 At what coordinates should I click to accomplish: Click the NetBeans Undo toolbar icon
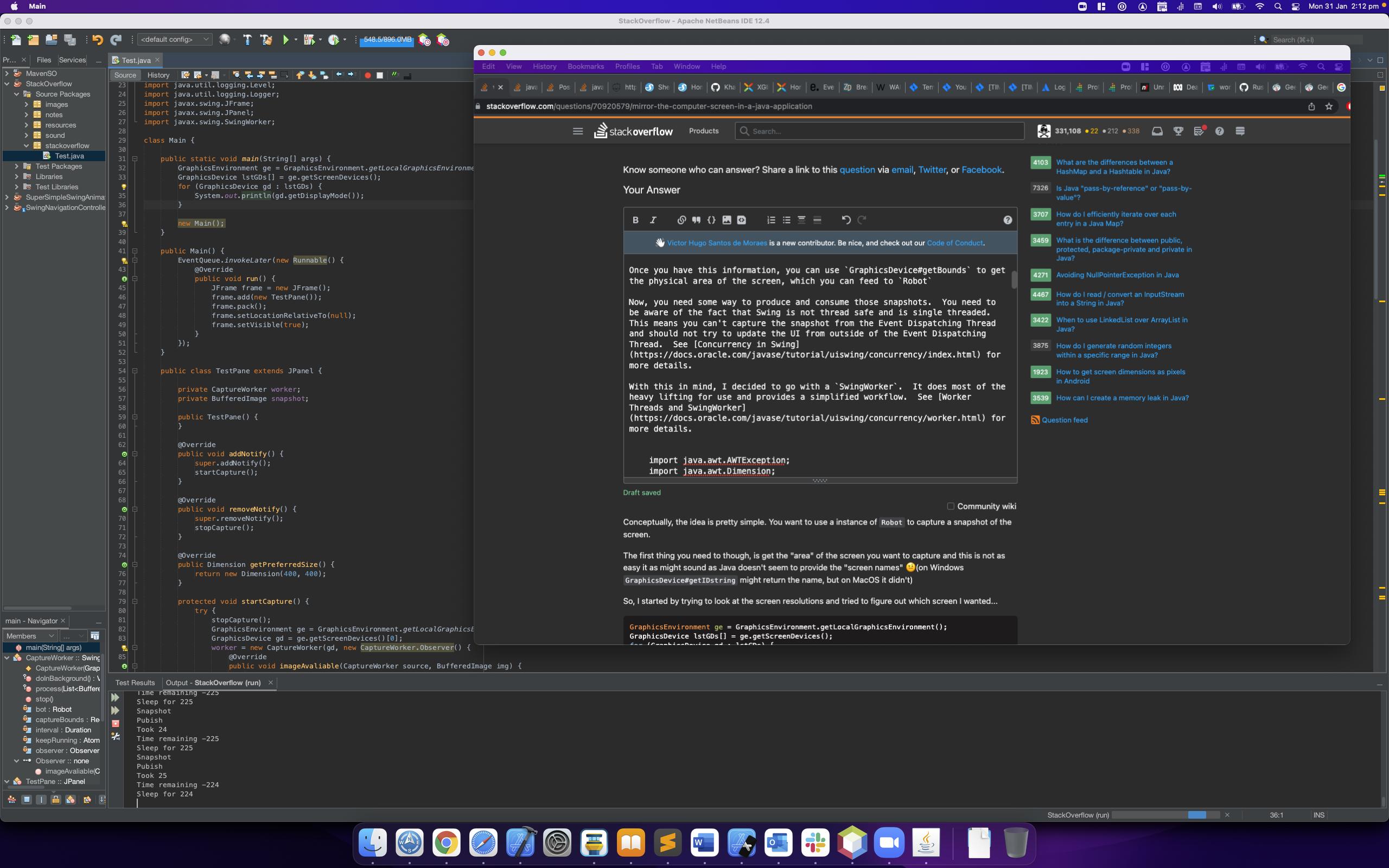click(98, 40)
